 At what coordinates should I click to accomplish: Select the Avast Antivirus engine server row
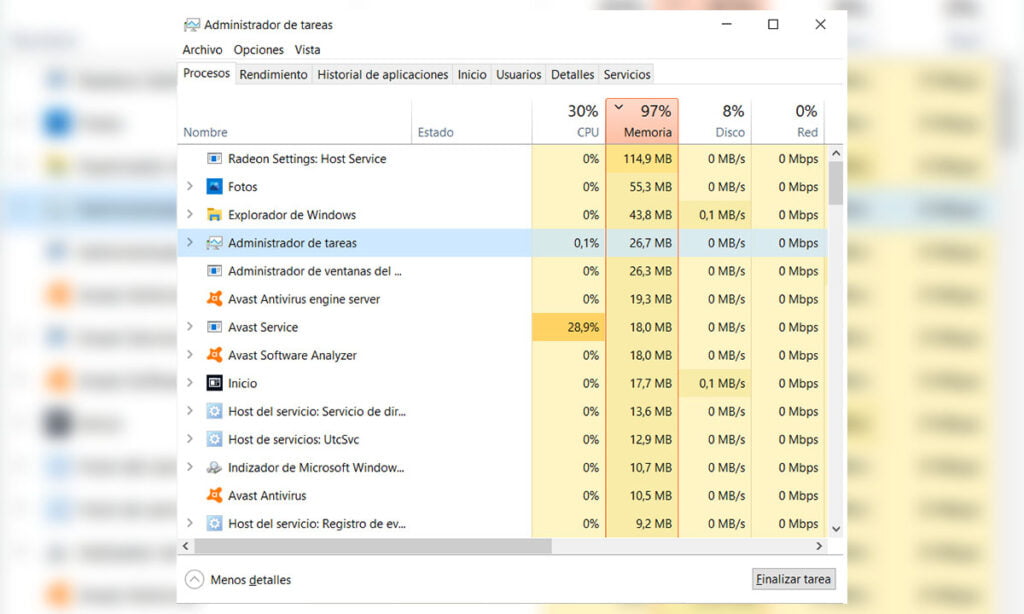click(502, 299)
